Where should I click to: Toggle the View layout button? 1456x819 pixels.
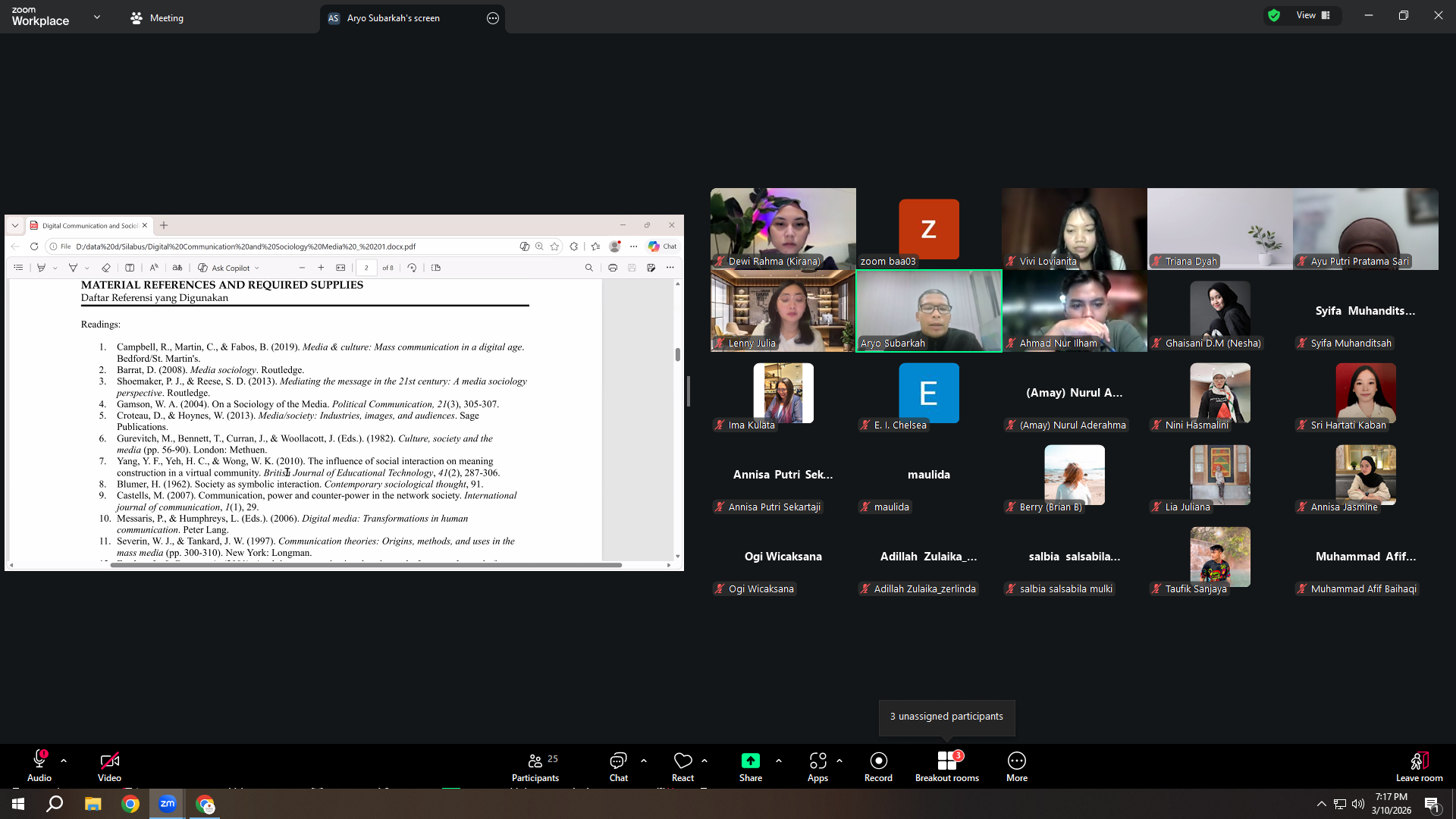1312,15
